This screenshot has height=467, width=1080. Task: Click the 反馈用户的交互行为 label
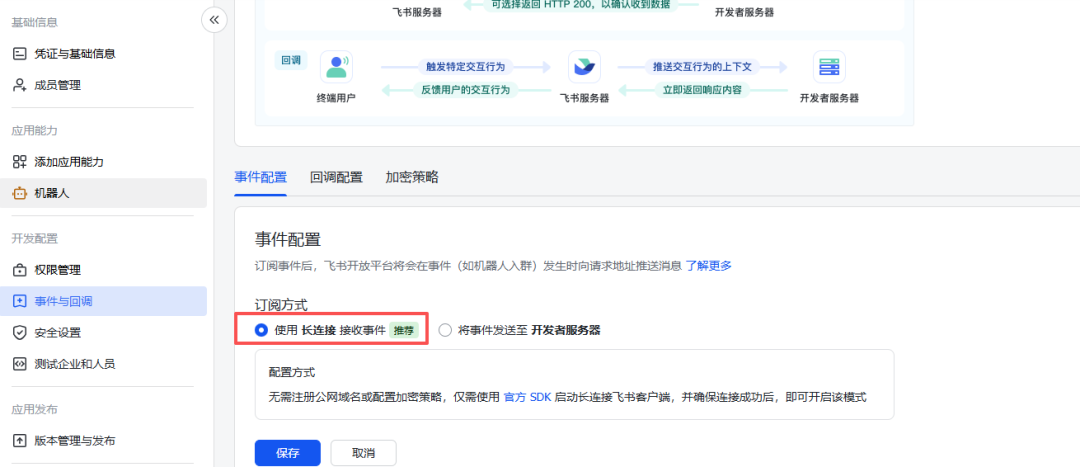[466, 90]
